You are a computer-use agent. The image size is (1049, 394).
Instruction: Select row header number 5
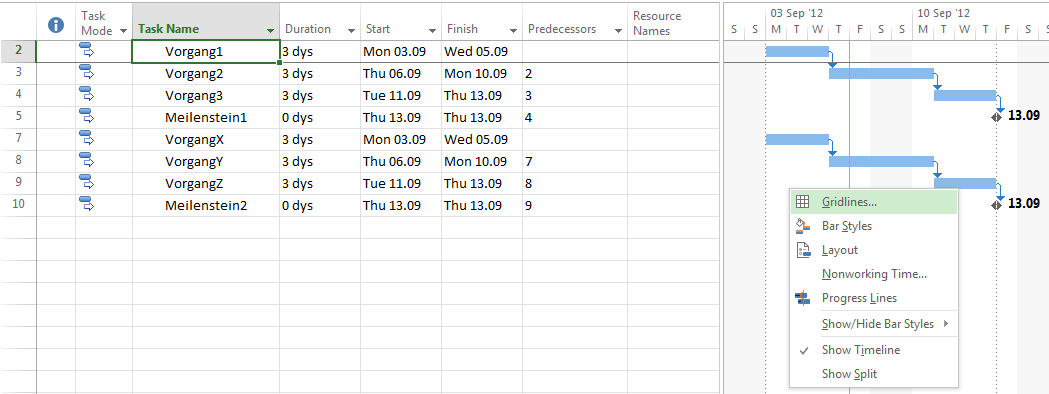[18, 117]
